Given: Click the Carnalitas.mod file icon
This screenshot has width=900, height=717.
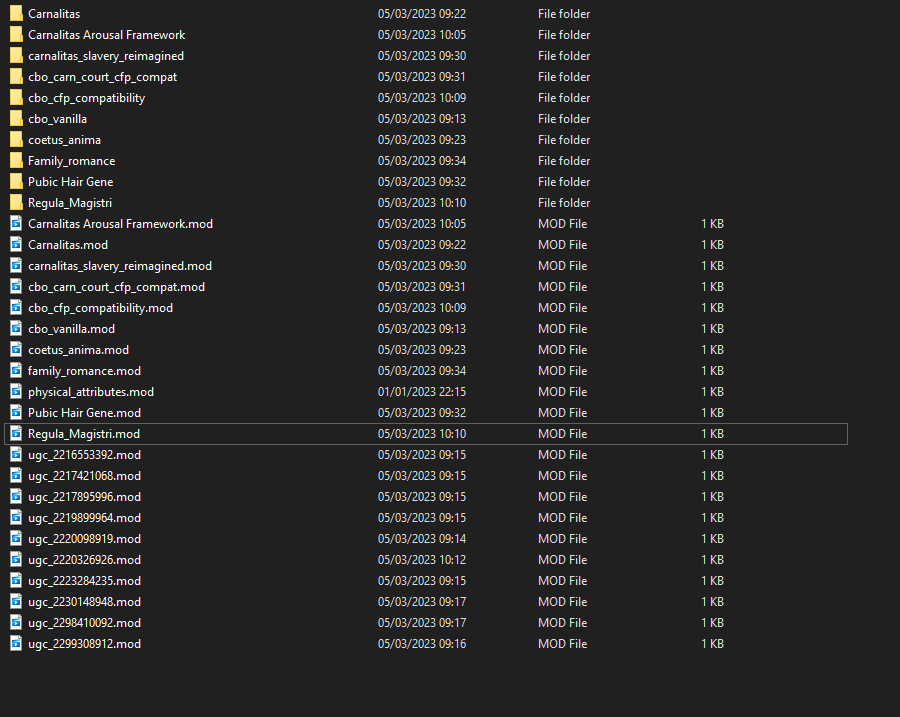Looking at the screenshot, I should [16, 244].
